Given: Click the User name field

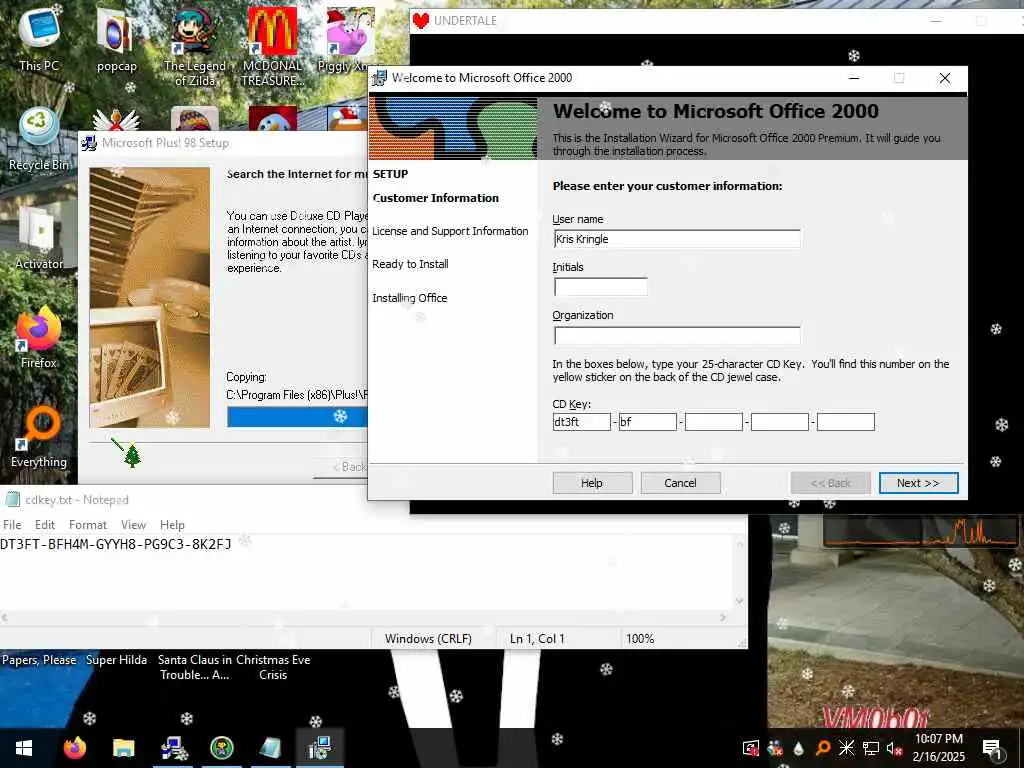Looking at the screenshot, I should click(x=677, y=239).
